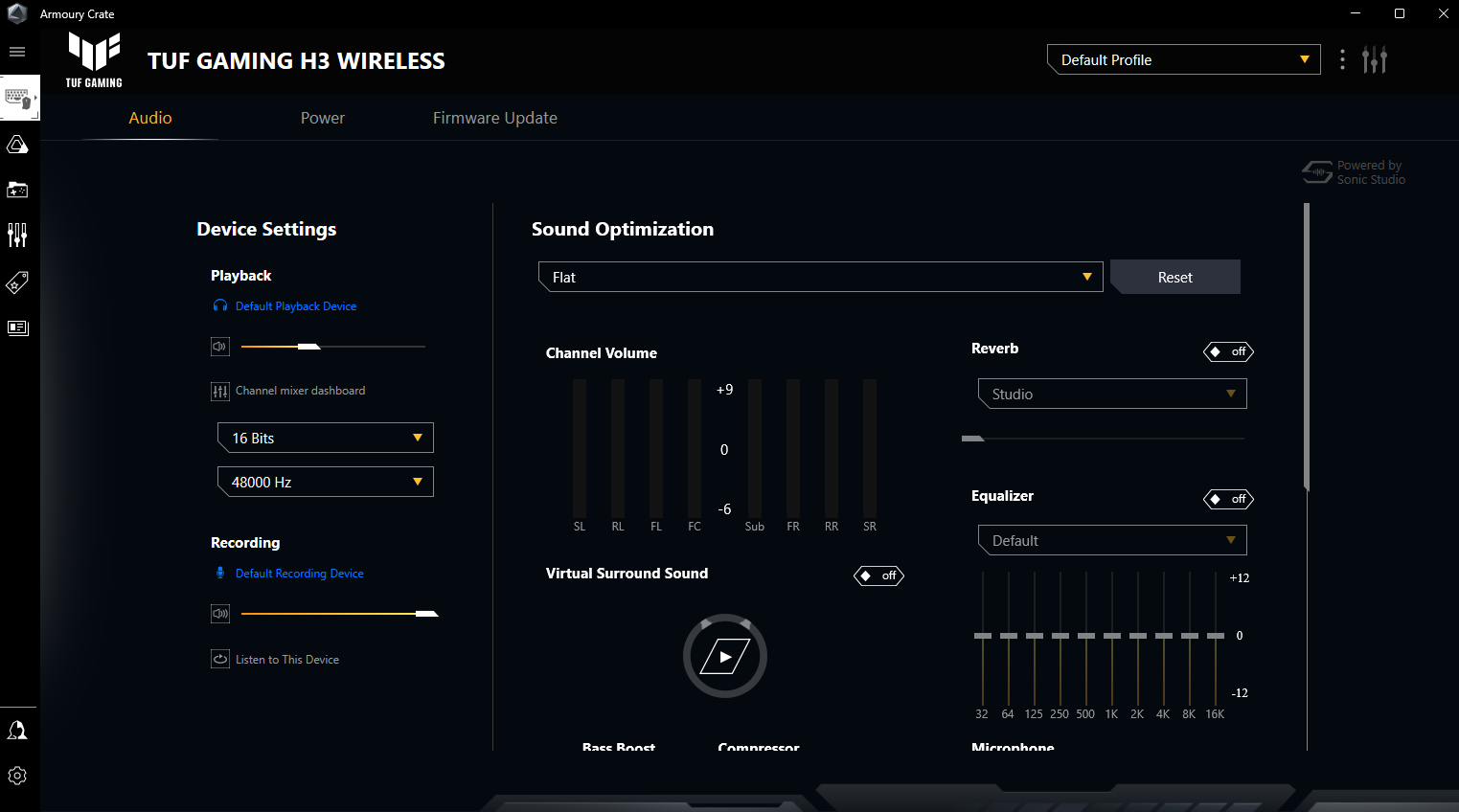1459x812 pixels.
Task: Click the 32 Hz equalizer band slider
Action: click(983, 636)
